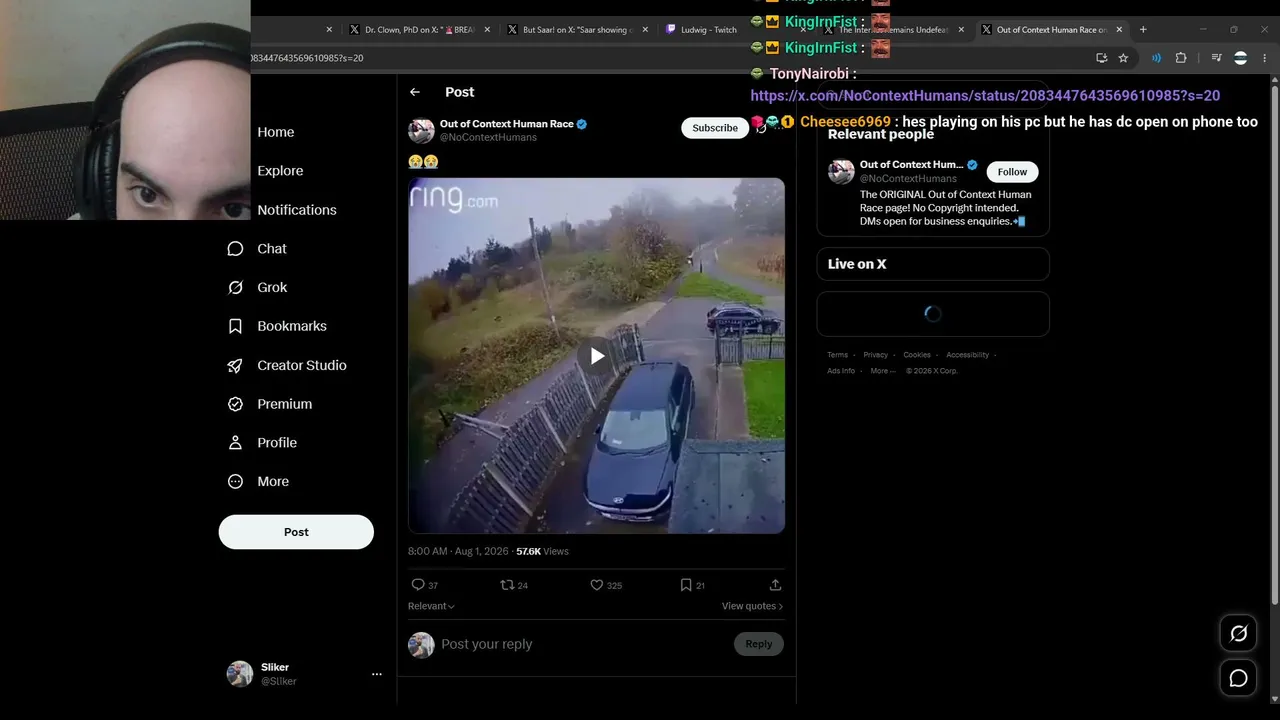This screenshot has width=1280, height=720.
Task: Like the post with 325 likes
Action: (x=596, y=585)
